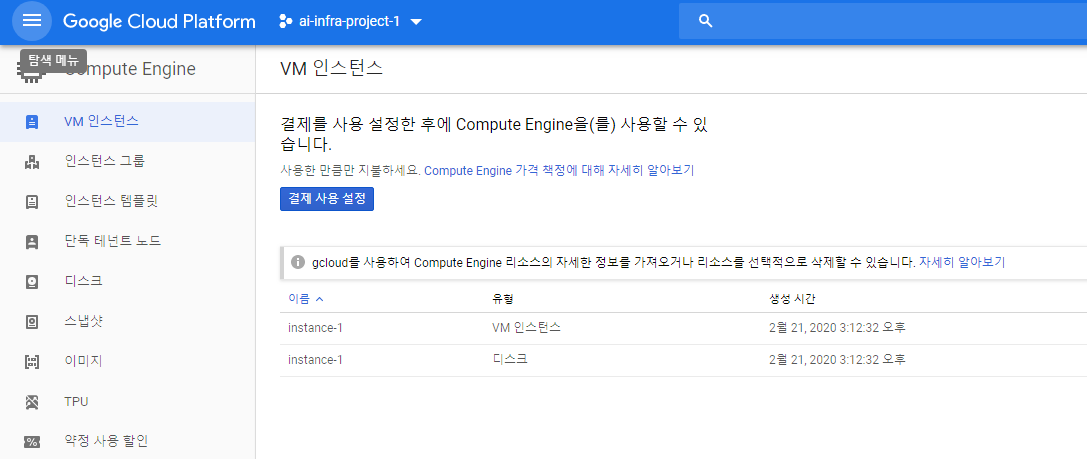This screenshot has height=459, width=1087.
Task: Click the VM 인스턴스 page title
Action: point(331,68)
